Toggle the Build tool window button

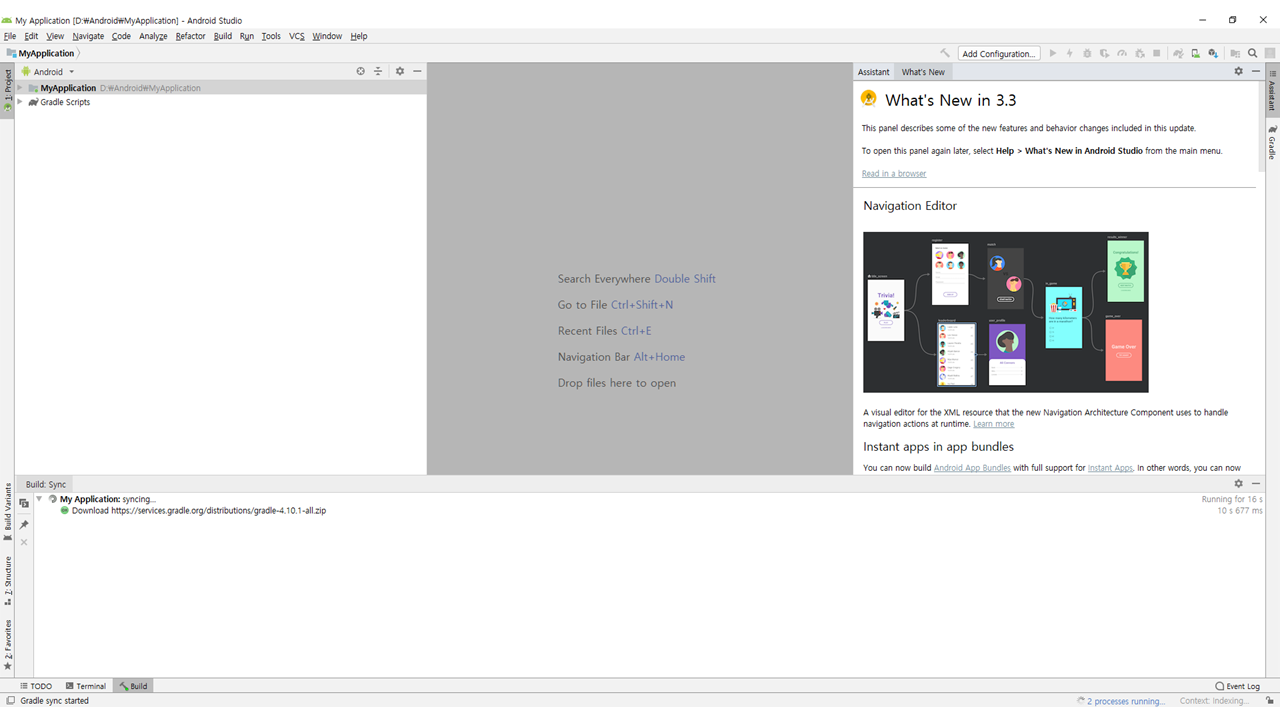(134, 686)
